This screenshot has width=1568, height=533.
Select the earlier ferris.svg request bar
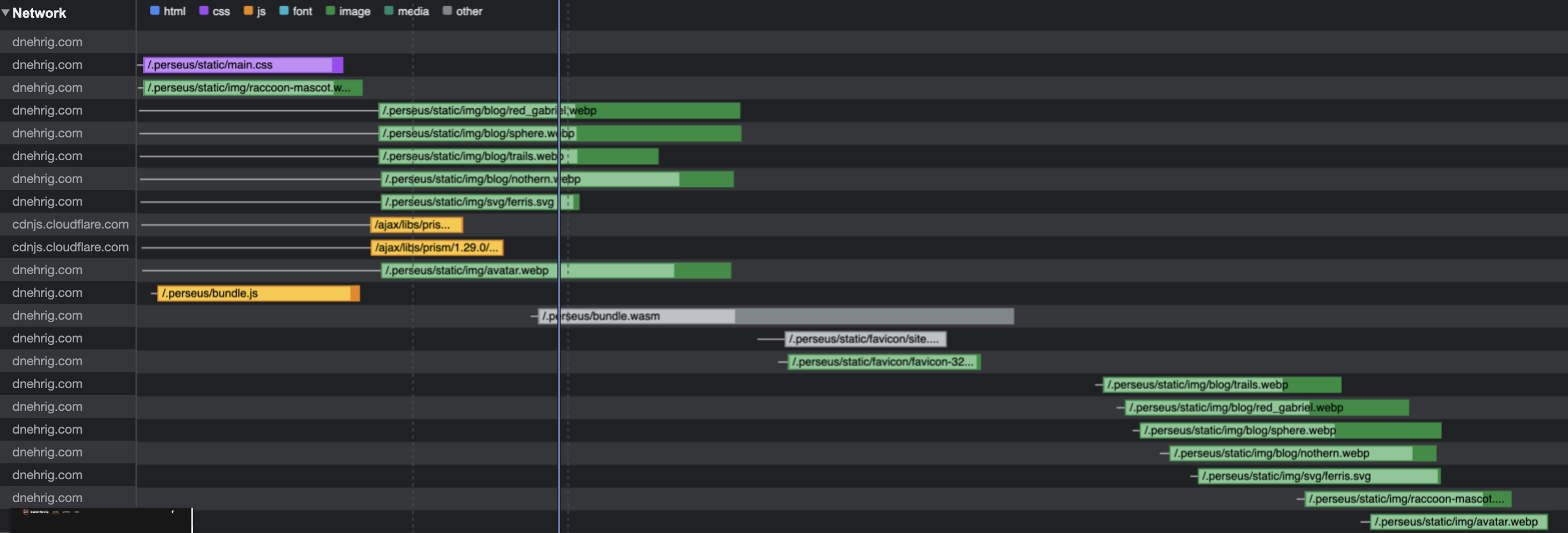pyautogui.click(x=480, y=202)
